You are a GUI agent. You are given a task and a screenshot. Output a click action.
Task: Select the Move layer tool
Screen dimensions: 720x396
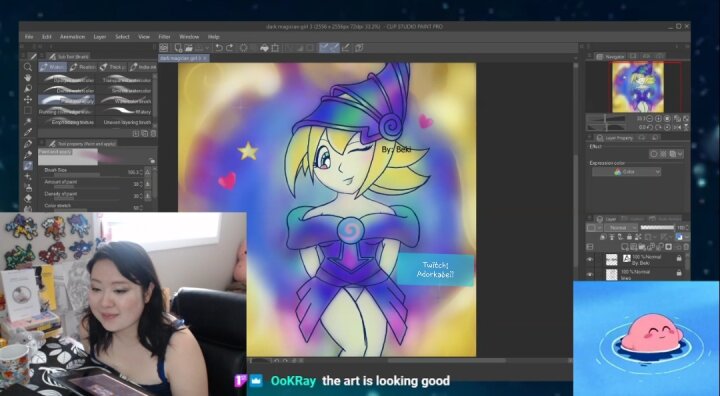[x=28, y=99]
